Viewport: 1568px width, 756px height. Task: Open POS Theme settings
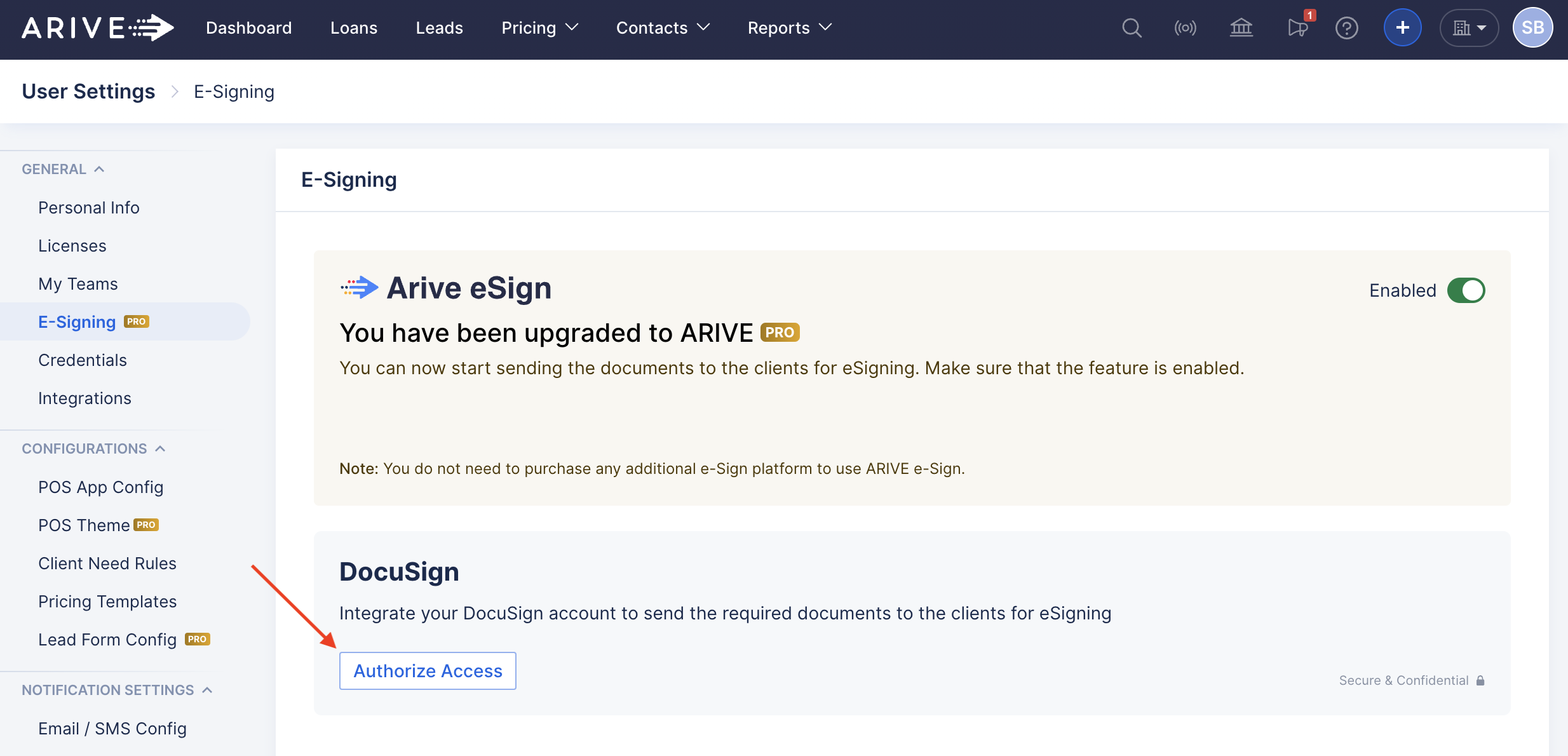[84, 525]
